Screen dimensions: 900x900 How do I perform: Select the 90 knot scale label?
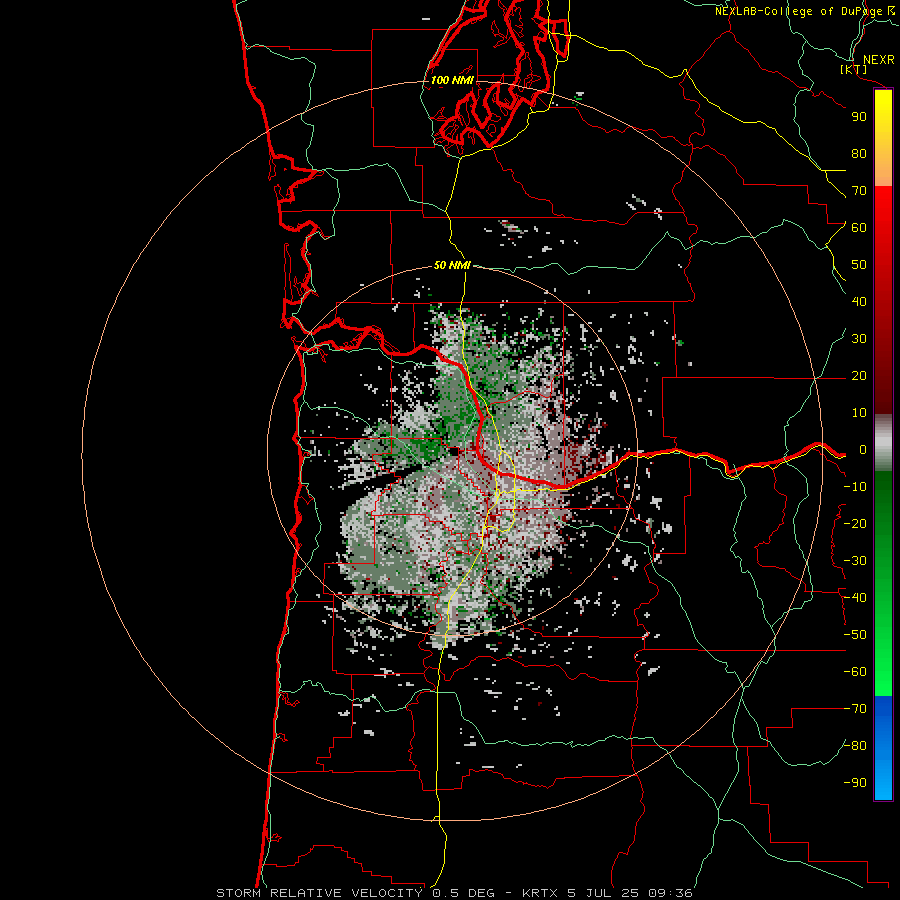[x=859, y=117]
